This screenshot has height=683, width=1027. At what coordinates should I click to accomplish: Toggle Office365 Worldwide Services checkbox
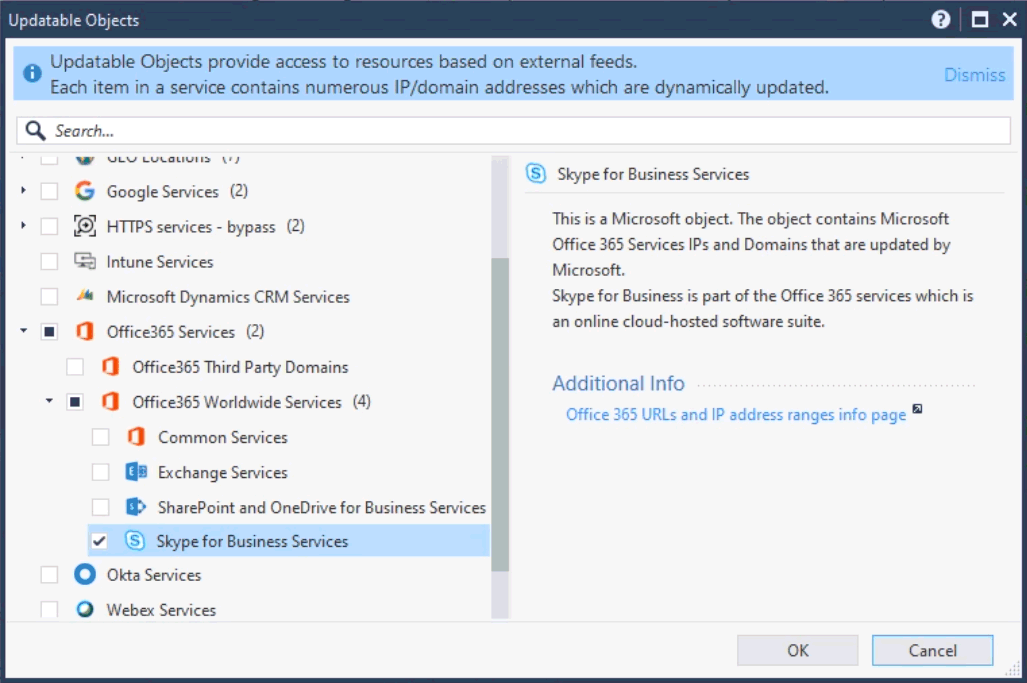pyautogui.click(x=75, y=401)
